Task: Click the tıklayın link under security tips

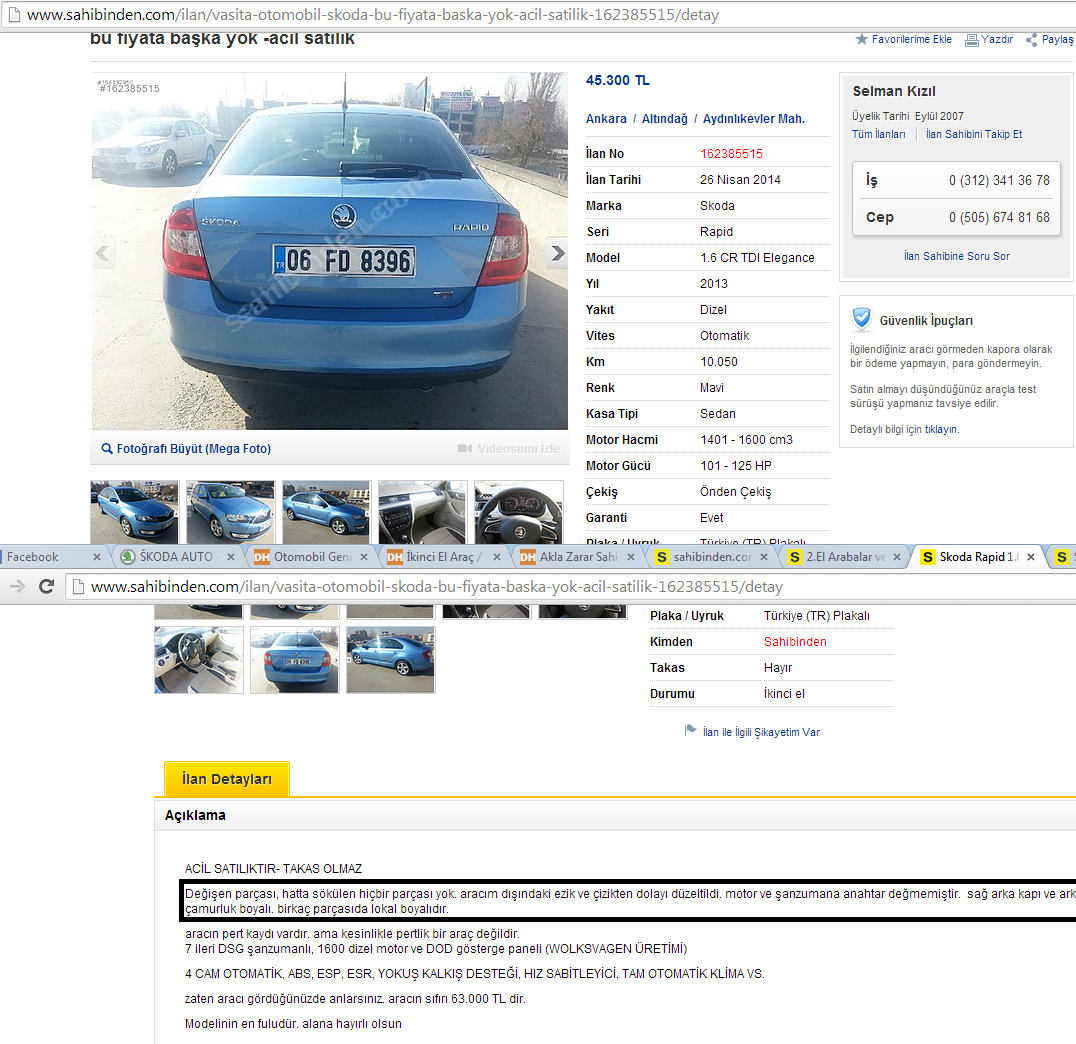Action: [940, 430]
